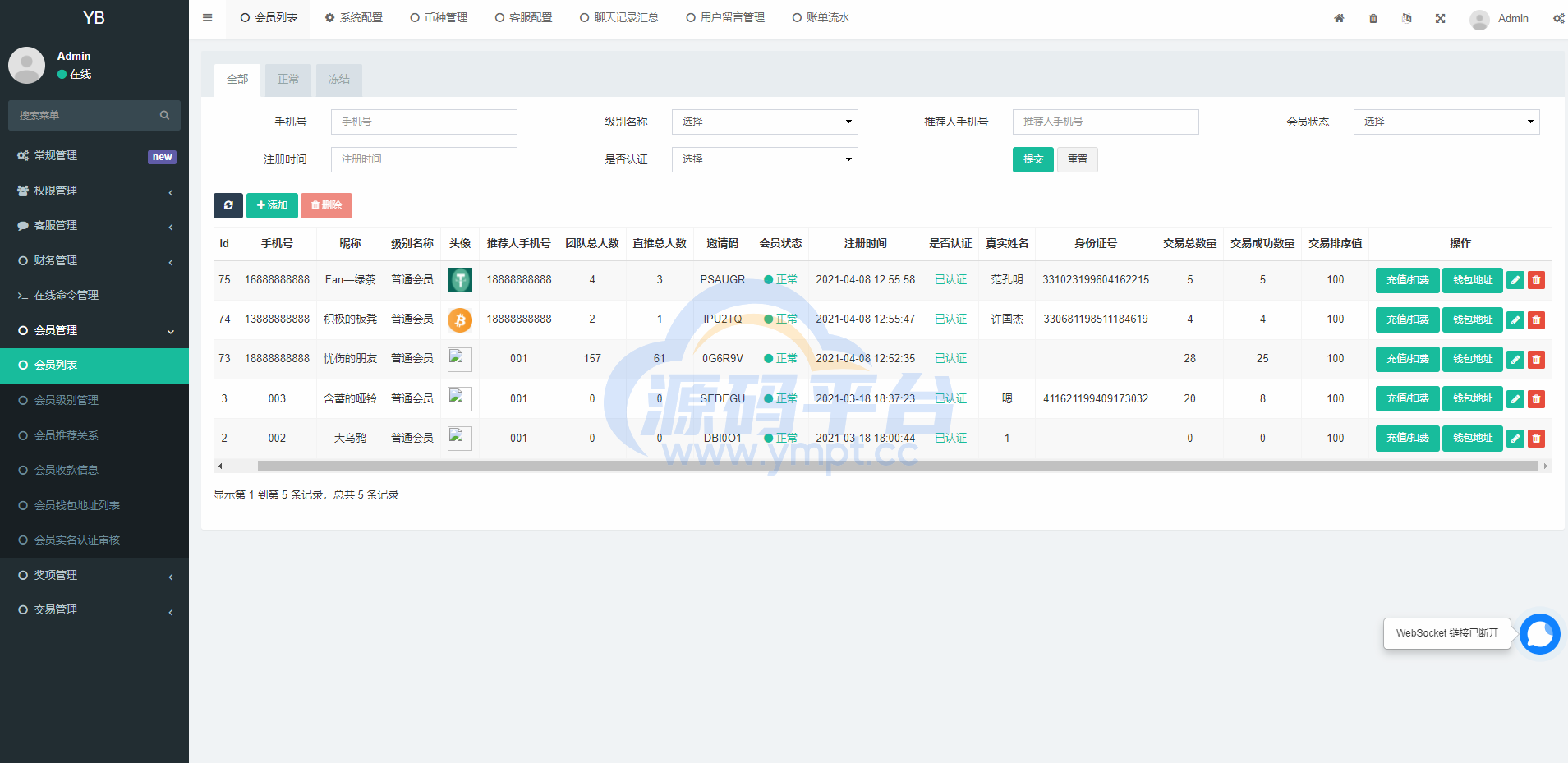Delete member 13888888888 with red trash icon

click(x=1536, y=319)
